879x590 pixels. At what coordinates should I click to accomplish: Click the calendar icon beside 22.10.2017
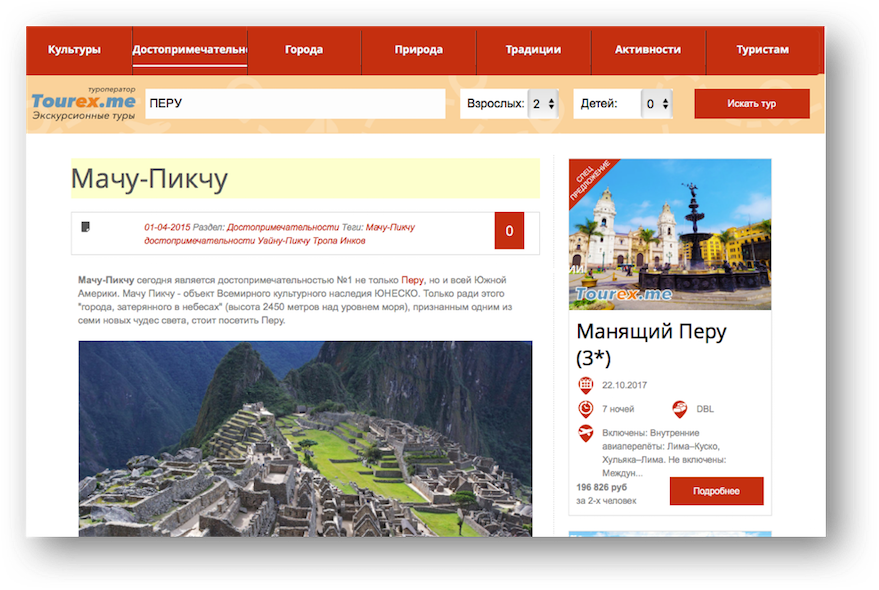click(x=586, y=385)
